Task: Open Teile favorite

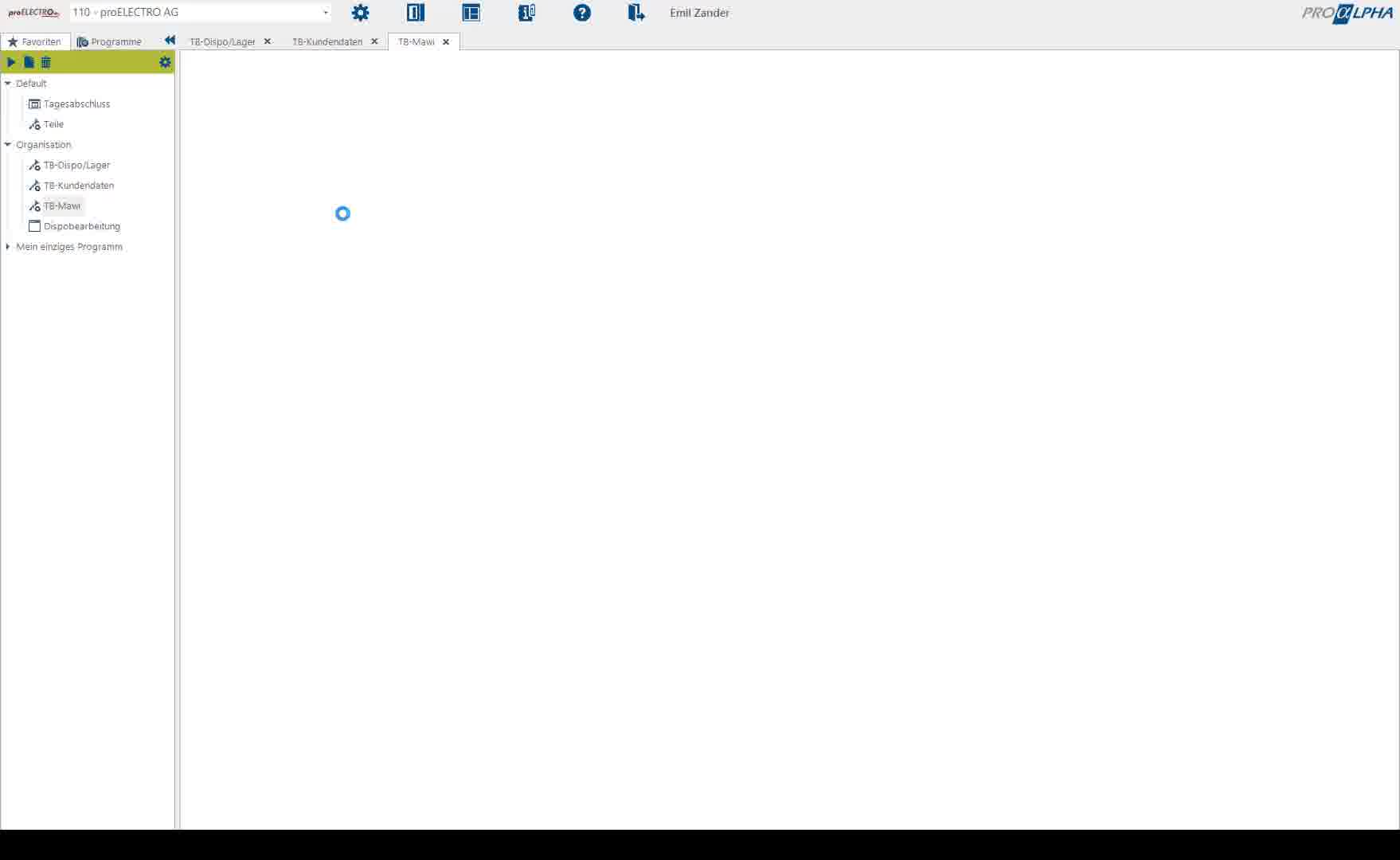Action: 53,124
